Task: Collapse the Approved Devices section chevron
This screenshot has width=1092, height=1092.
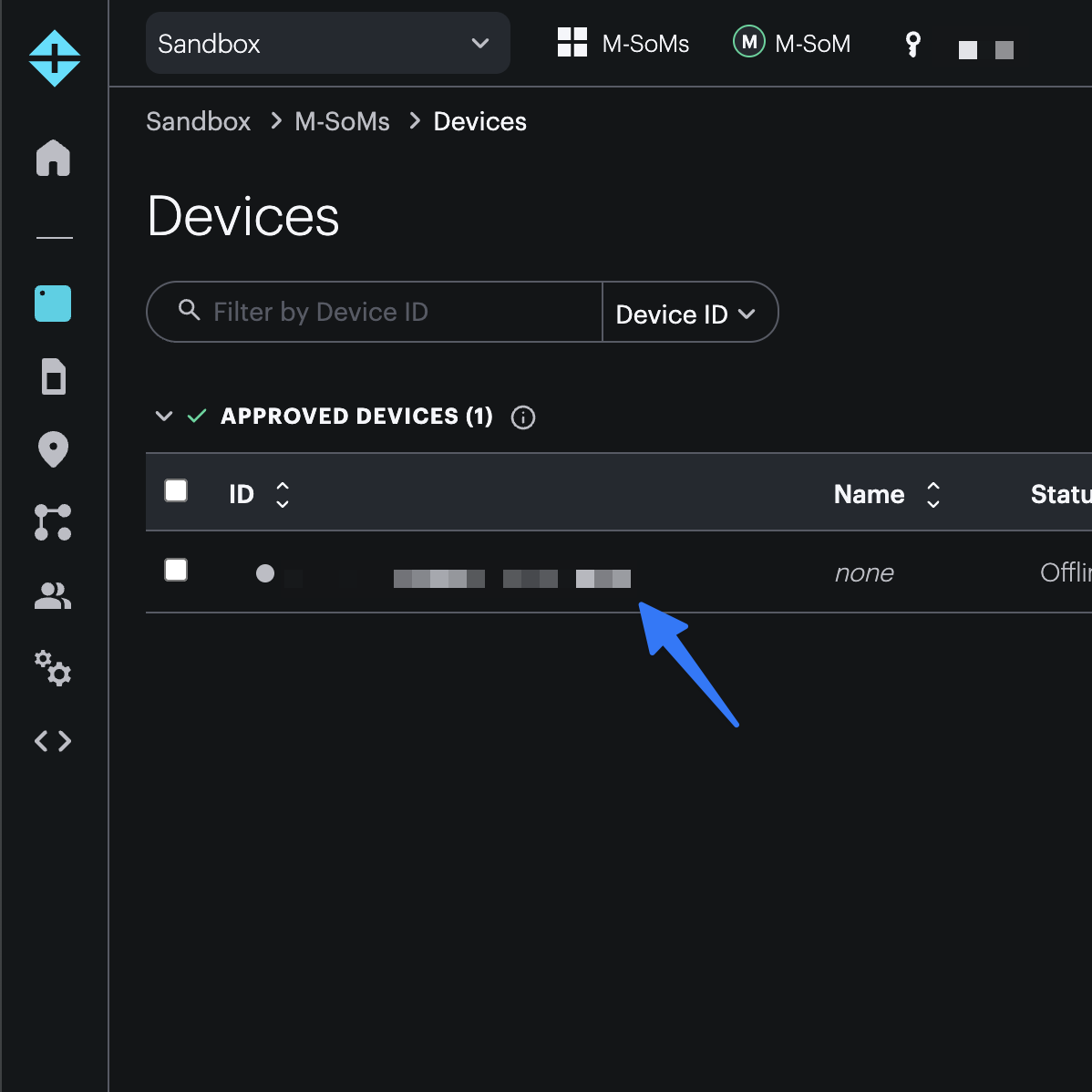Action: (164, 416)
